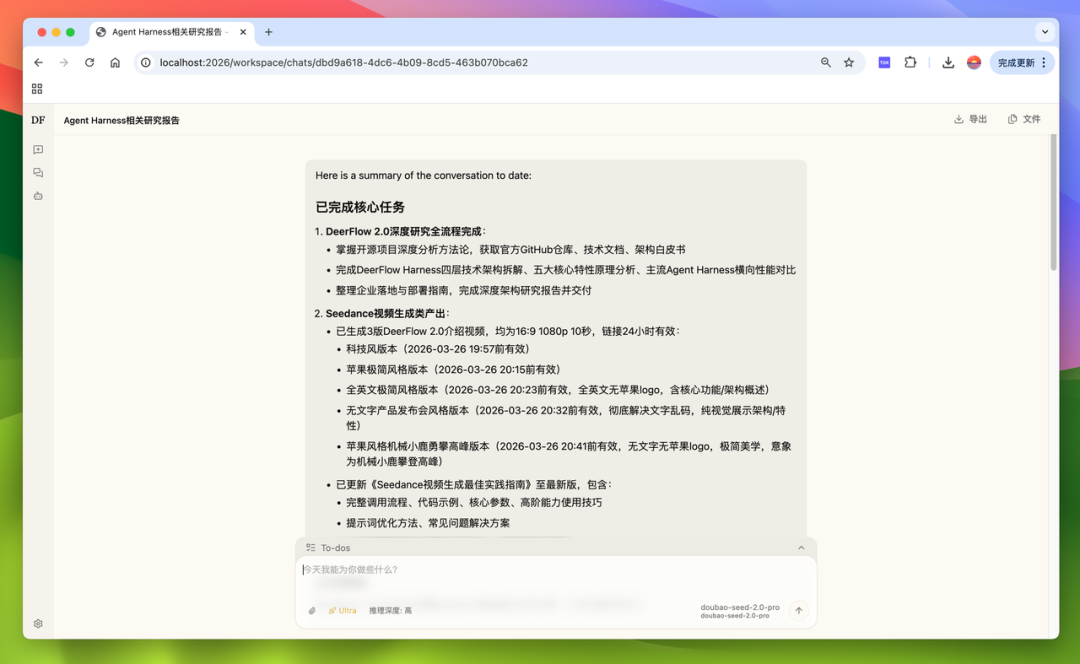Click 'DeerFlow 2.0深度研究全流程完成' item

pos(404,231)
